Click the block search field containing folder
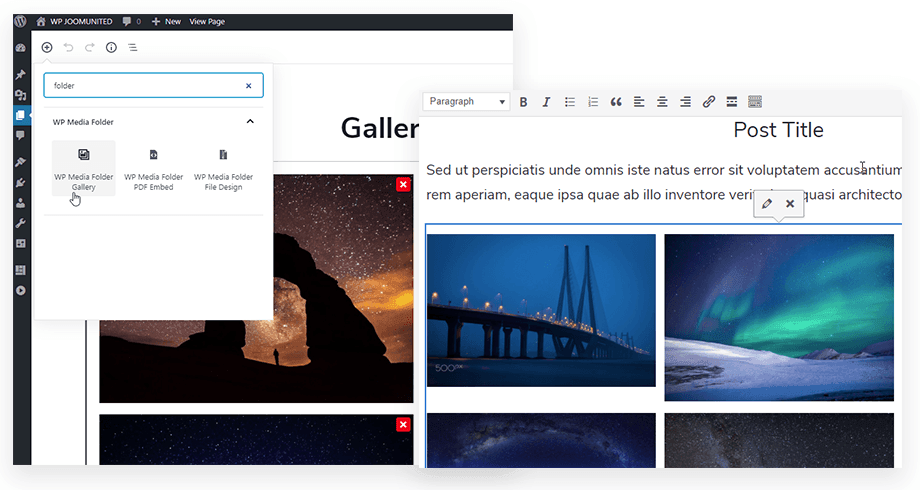This screenshot has width=920, height=490. (153, 86)
